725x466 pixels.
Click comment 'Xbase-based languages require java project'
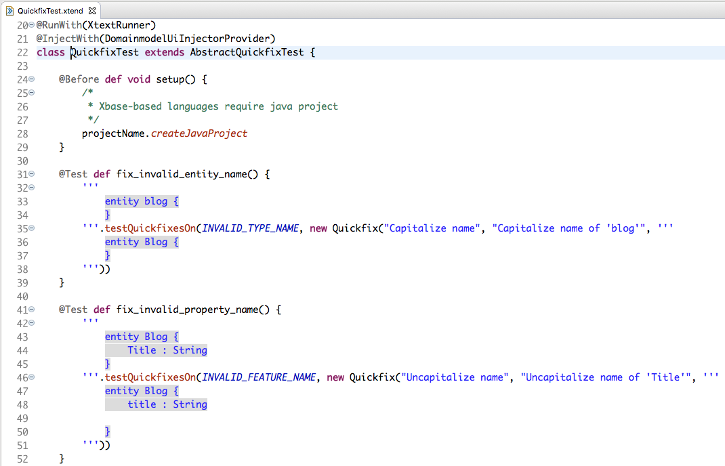coord(218,106)
